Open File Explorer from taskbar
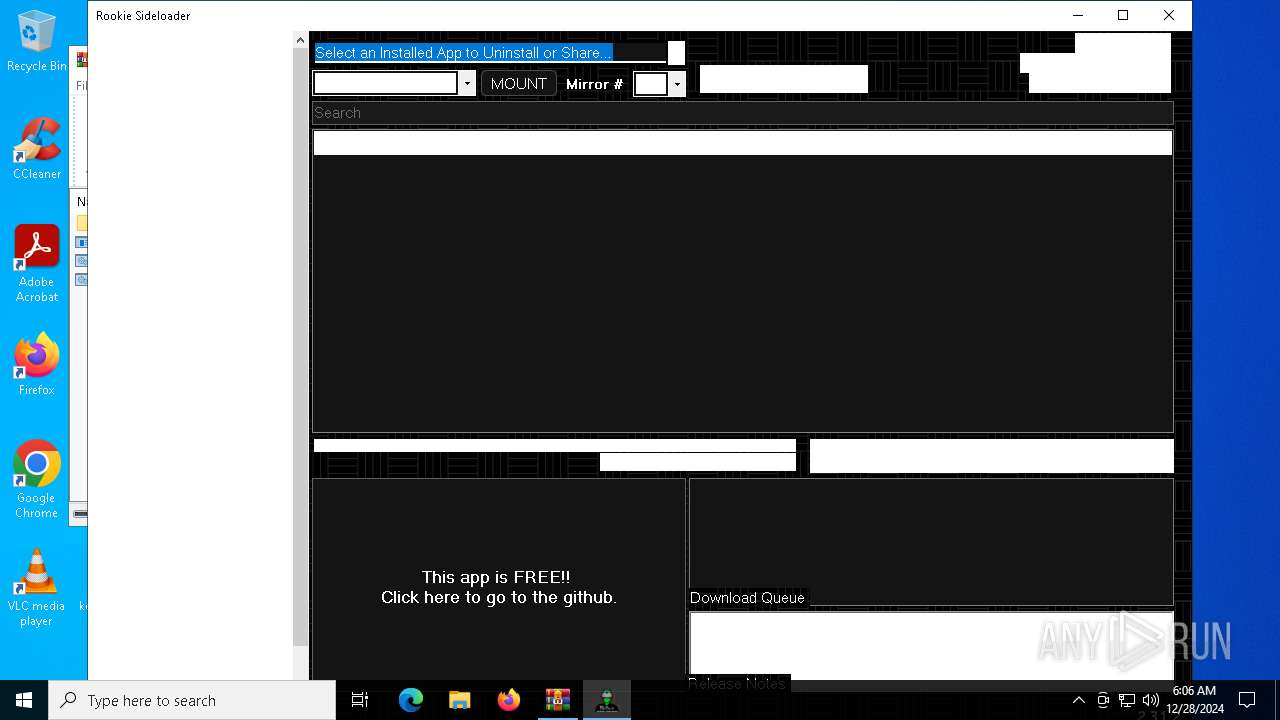 click(459, 700)
